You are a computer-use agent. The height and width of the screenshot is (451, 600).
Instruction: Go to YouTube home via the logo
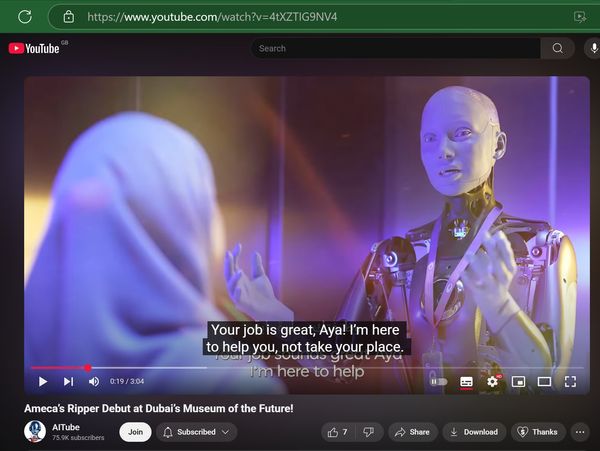34,49
